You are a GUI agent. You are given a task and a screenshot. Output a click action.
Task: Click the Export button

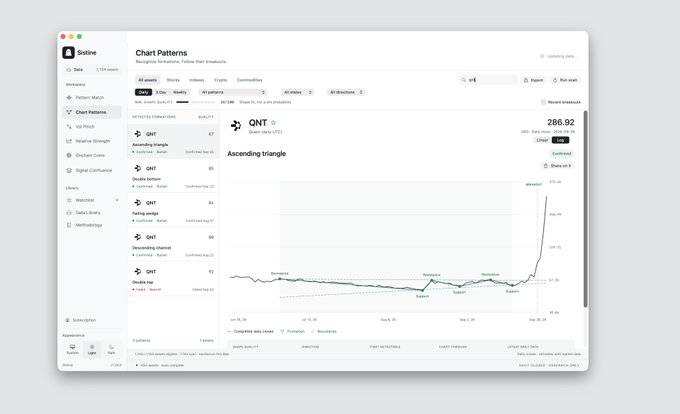coord(533,80)
